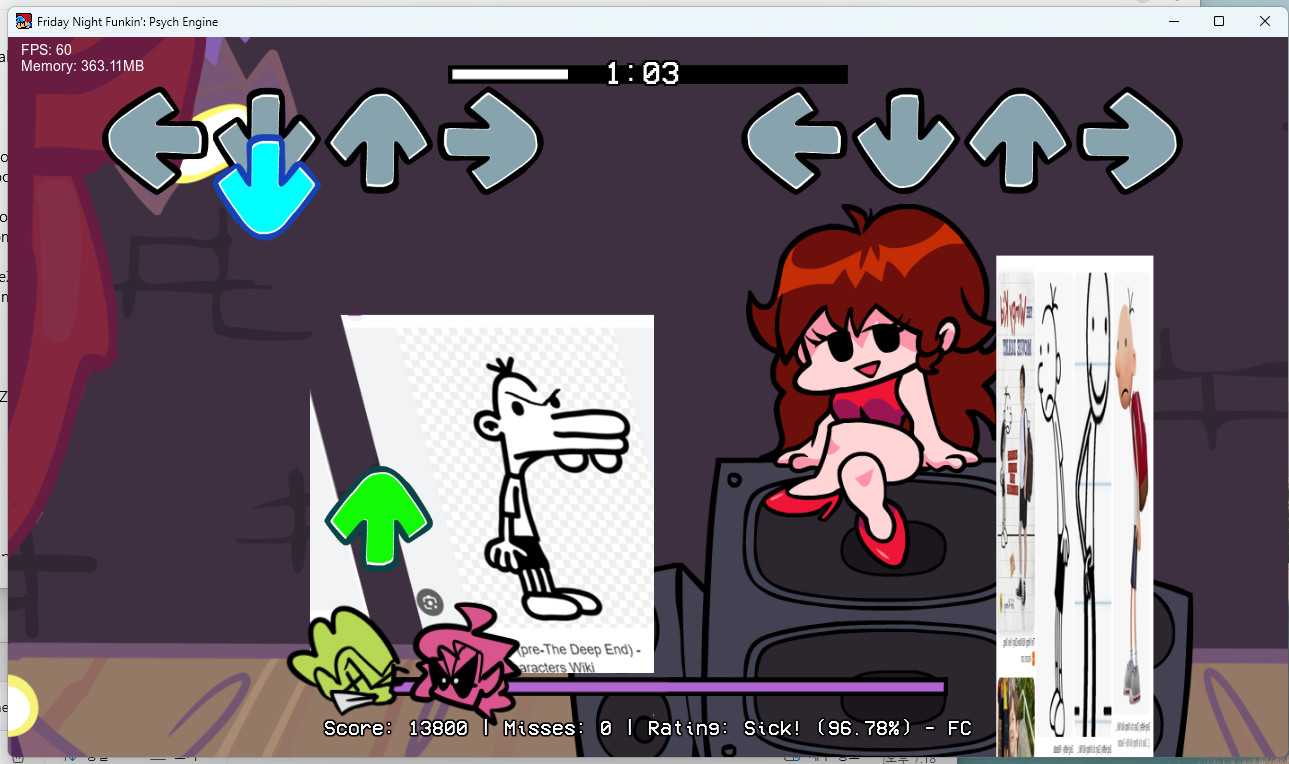
Task: Click the Score: 13800 text
Action: tap(396, 728)
